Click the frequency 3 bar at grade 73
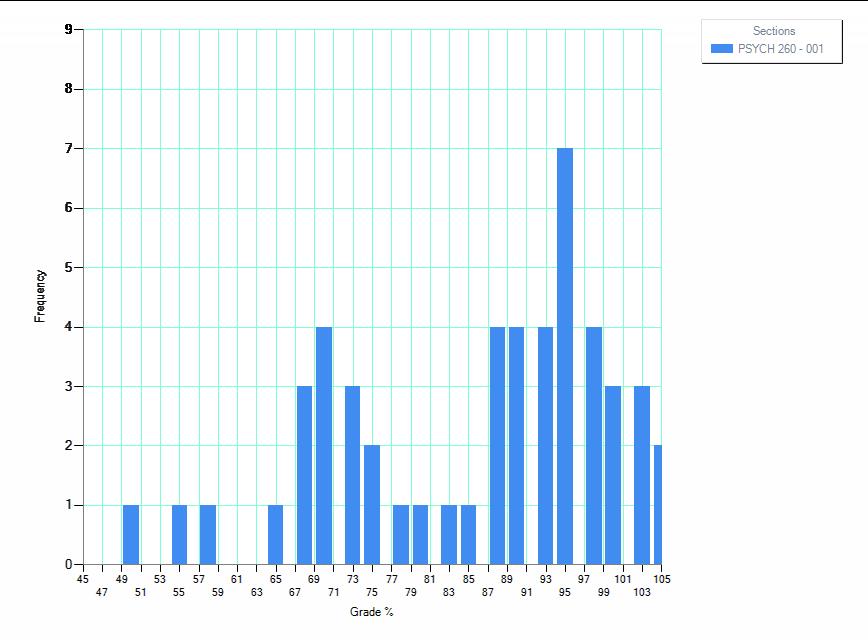The height and width of the screenshot is (644, 868). pos(352,475)
